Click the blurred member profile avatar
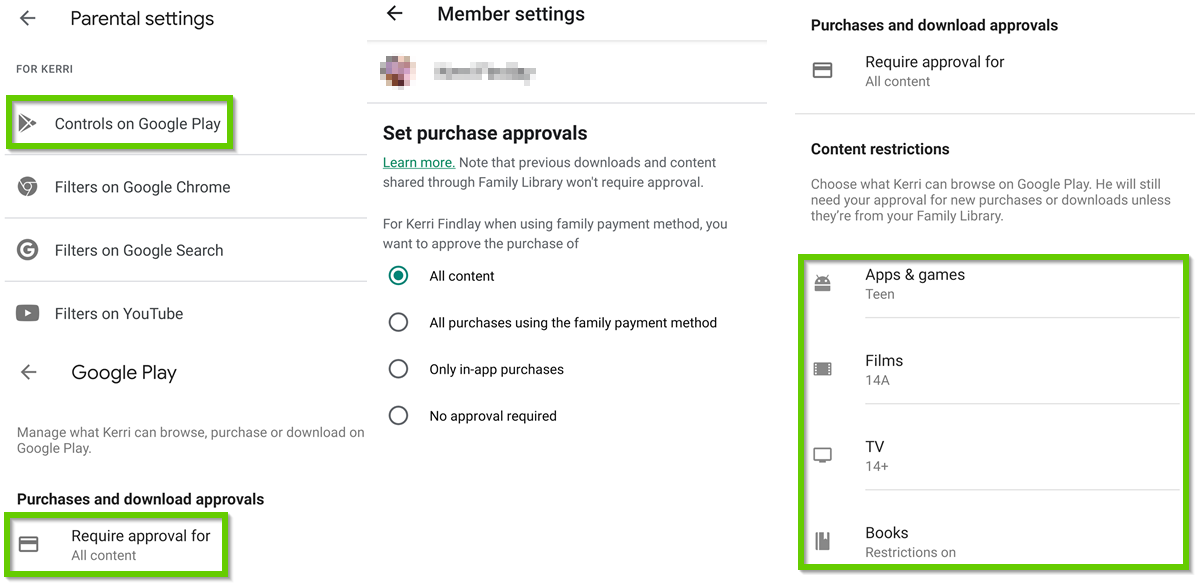 click(396, 70)
